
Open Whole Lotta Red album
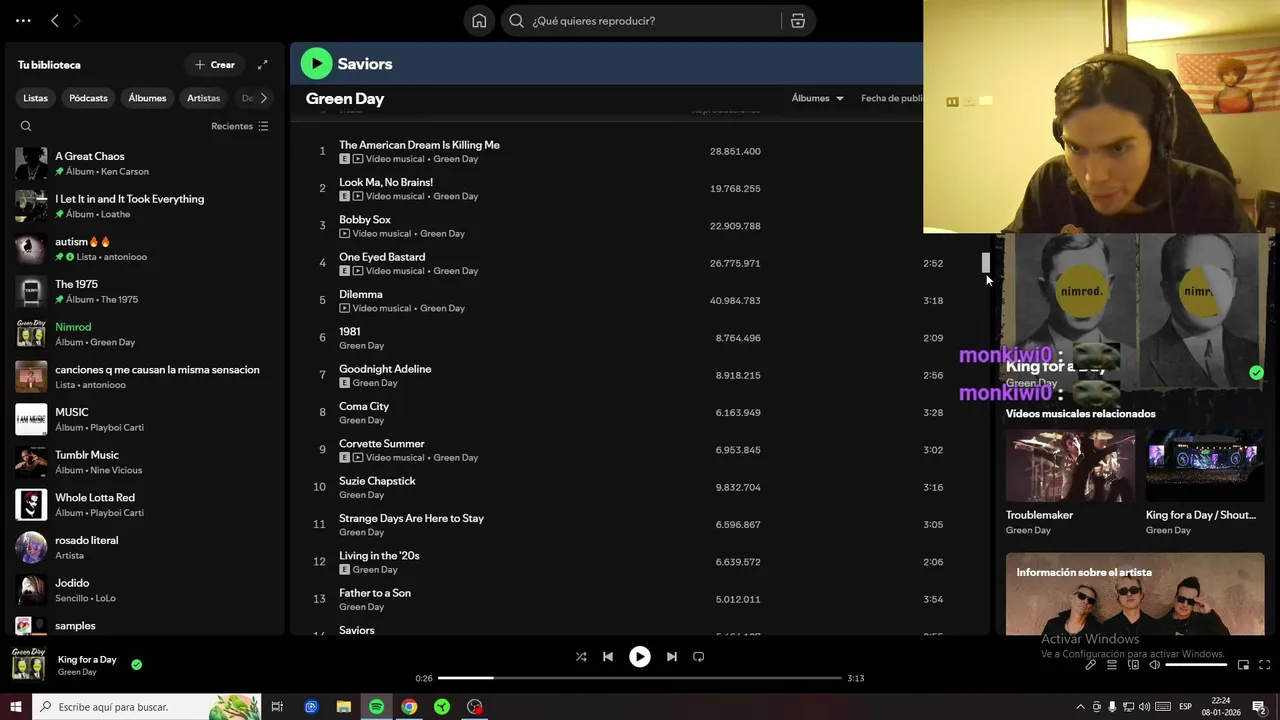click(x=143, y=505)
